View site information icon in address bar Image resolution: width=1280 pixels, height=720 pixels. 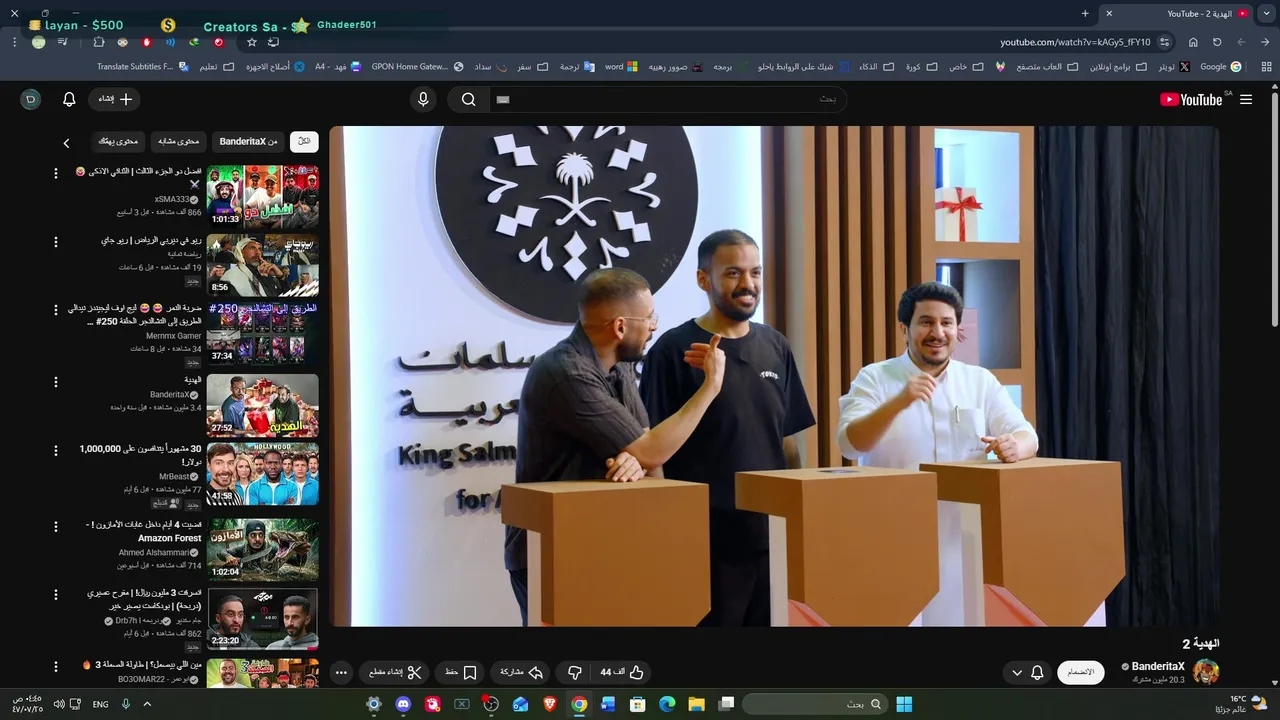click(x=1164, y=42)
